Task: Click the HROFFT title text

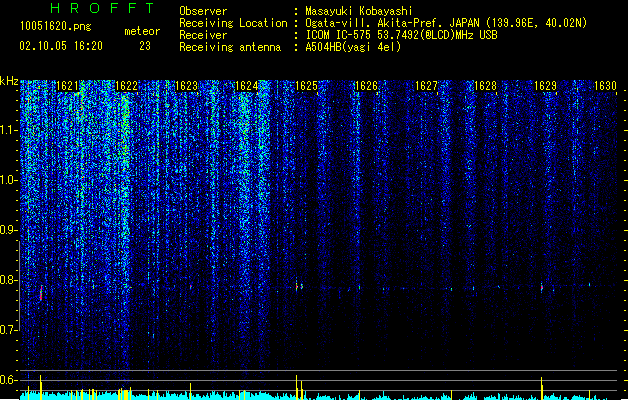Action: click(x=103, y=8)
